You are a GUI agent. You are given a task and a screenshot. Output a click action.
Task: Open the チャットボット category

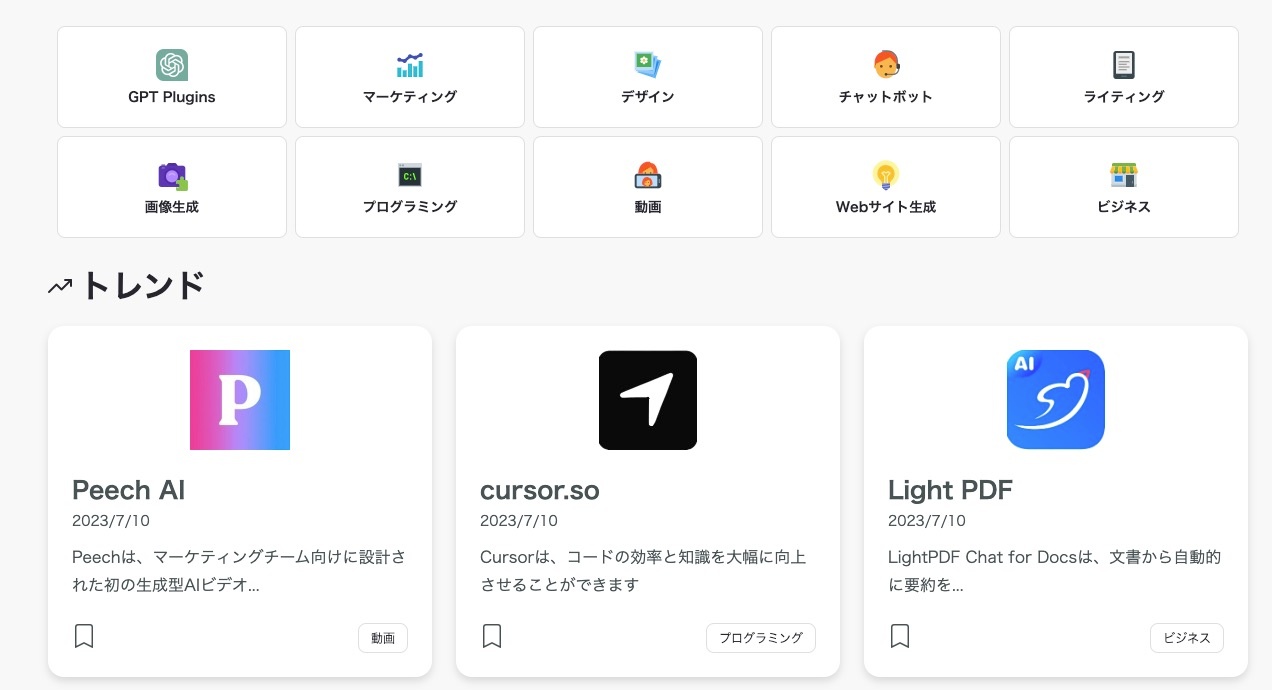click(886, 77)
